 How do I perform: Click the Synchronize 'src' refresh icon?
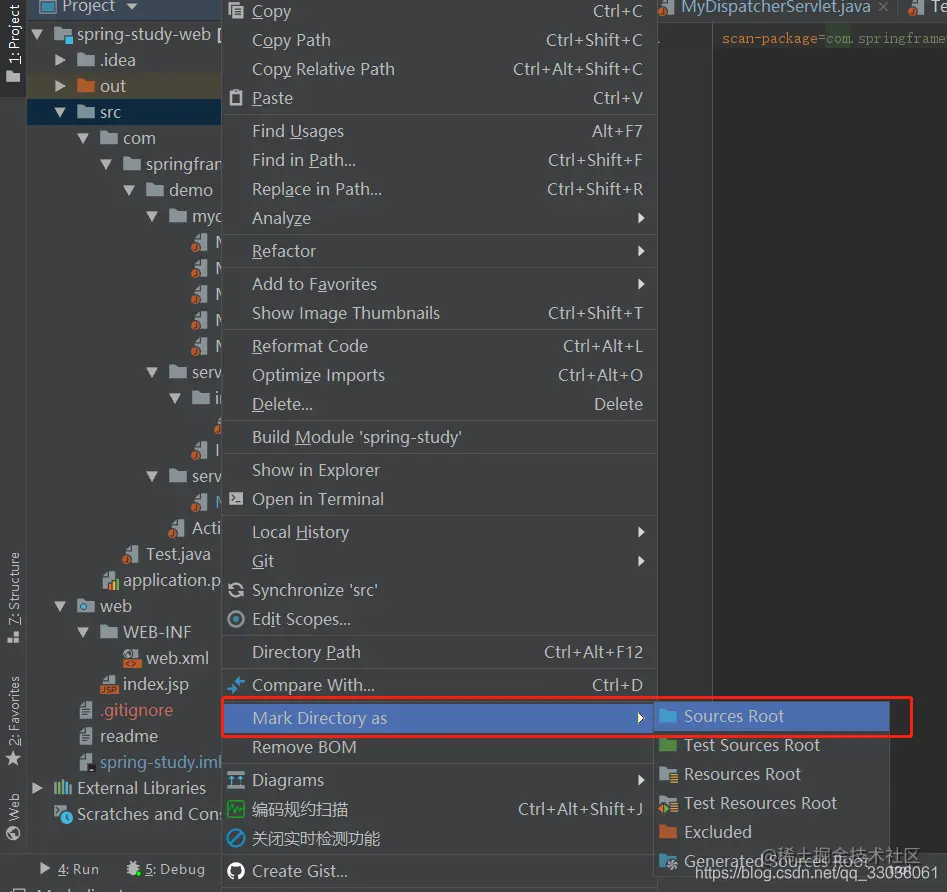(236, 590)
